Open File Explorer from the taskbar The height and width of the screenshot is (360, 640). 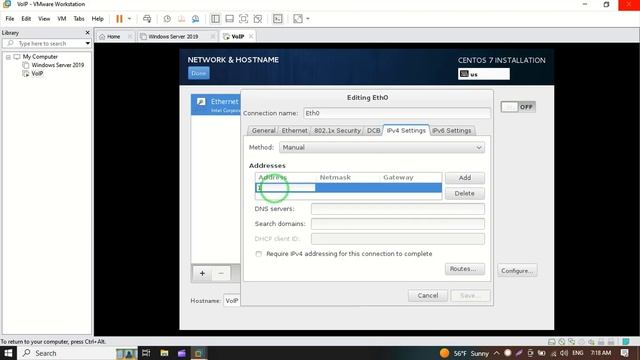click(164, 353)
